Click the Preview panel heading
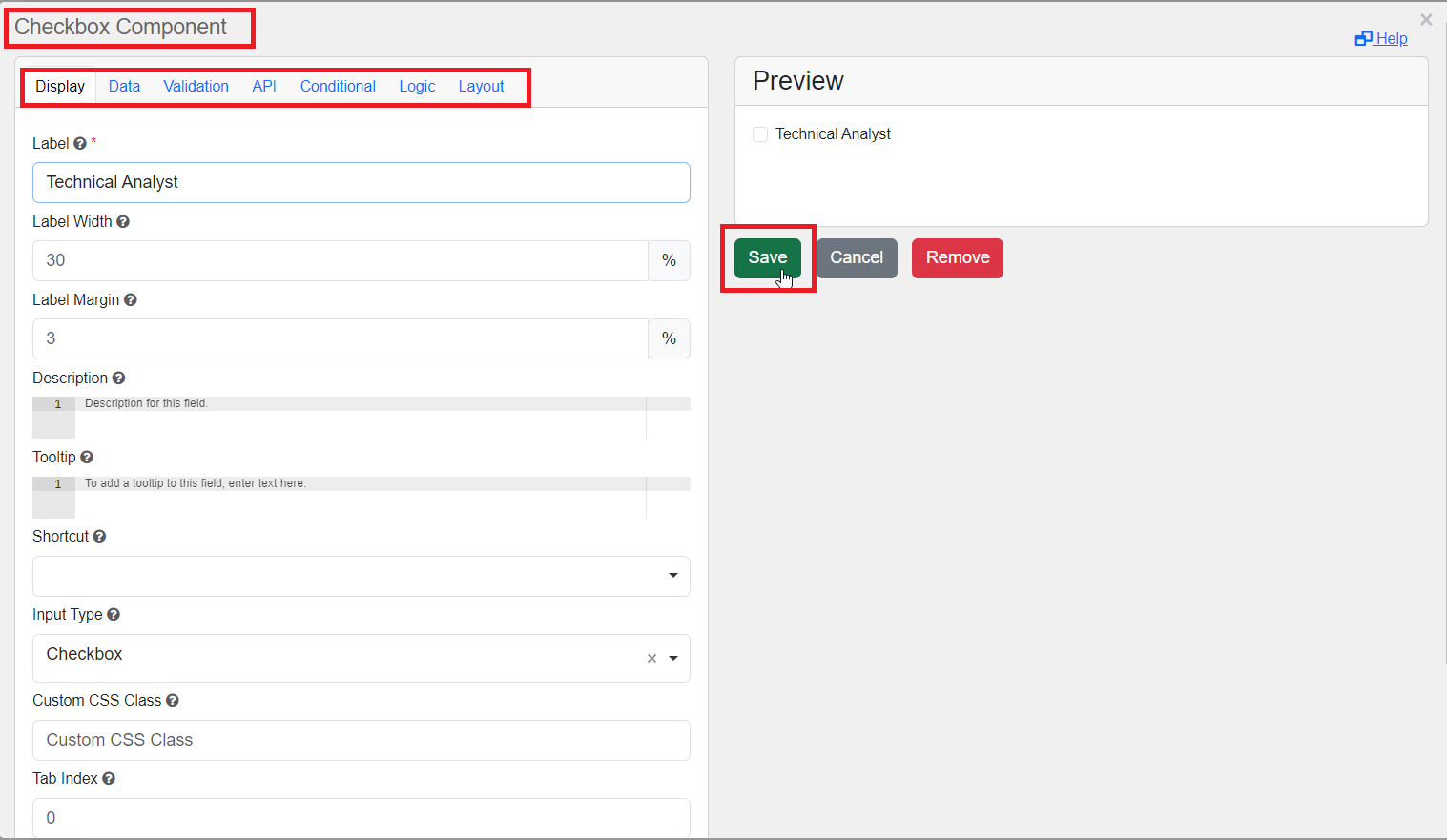This screenshot has width=1447, height=840. [x=798, y=81]
